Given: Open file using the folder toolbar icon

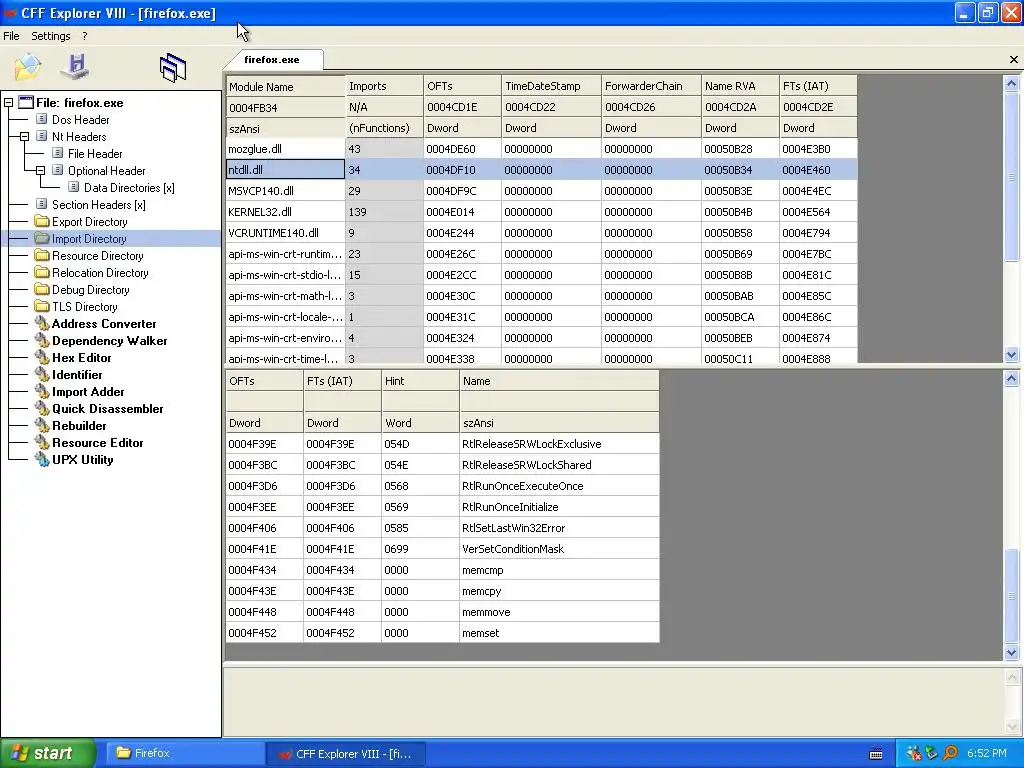Looking at the screenshot, I should (x=27, y=67).
